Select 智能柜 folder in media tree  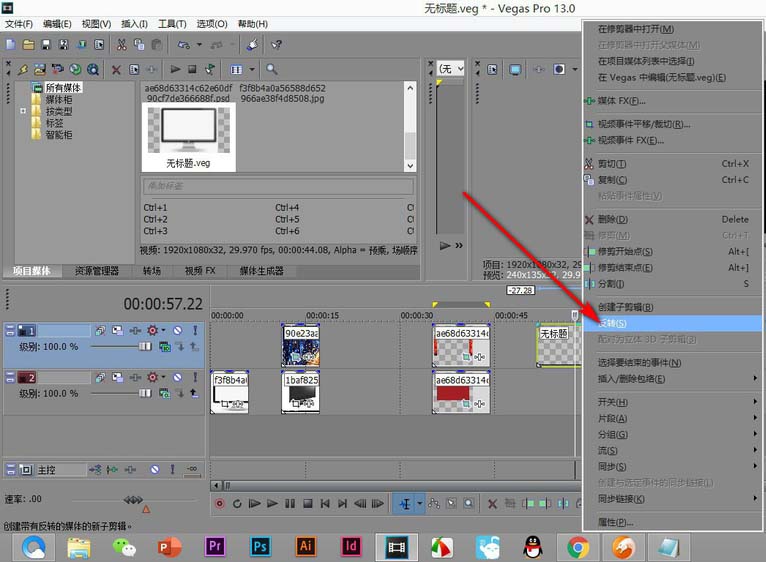coord(59,135)
